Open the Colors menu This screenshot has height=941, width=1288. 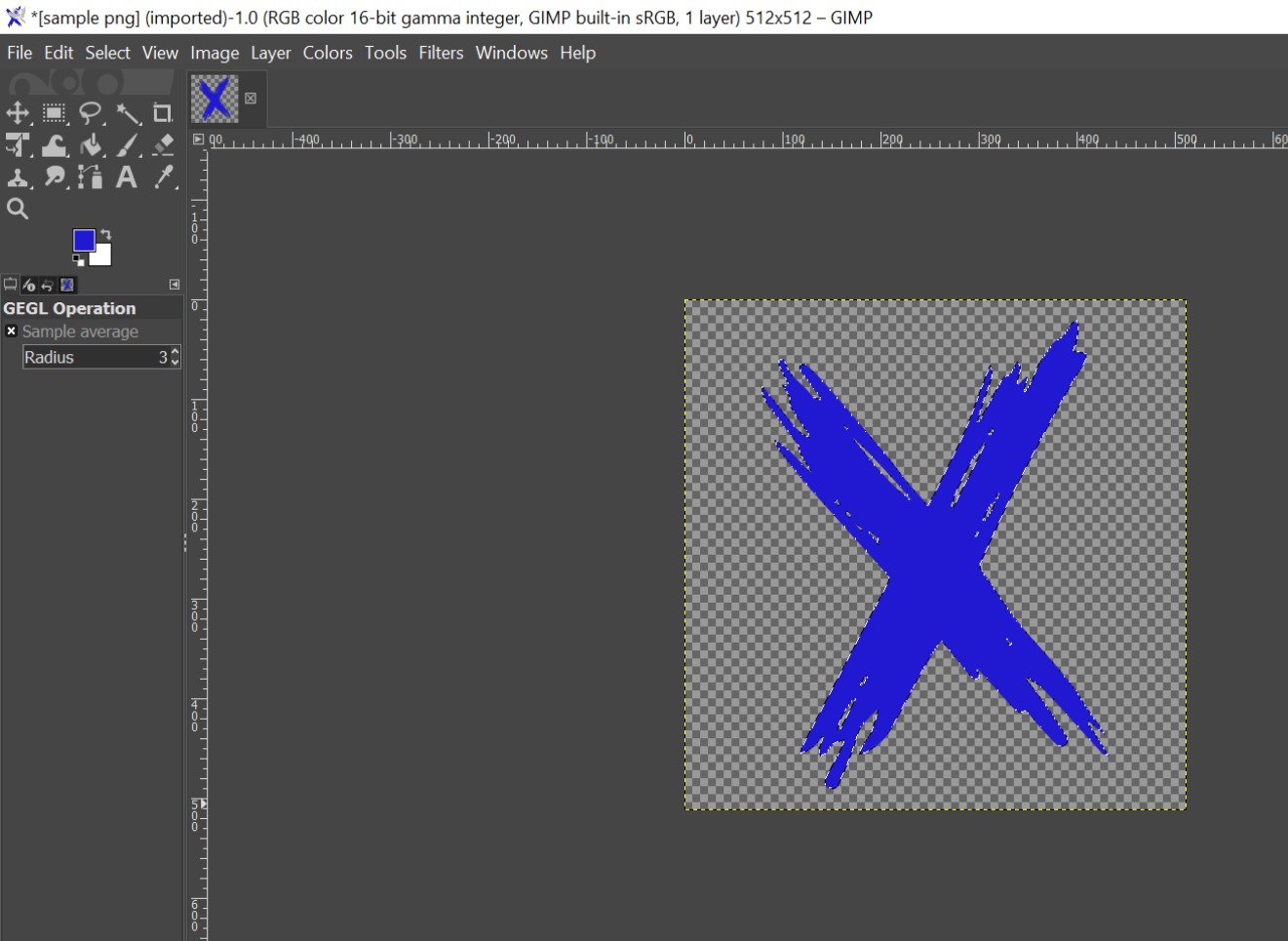click(328, 53)
